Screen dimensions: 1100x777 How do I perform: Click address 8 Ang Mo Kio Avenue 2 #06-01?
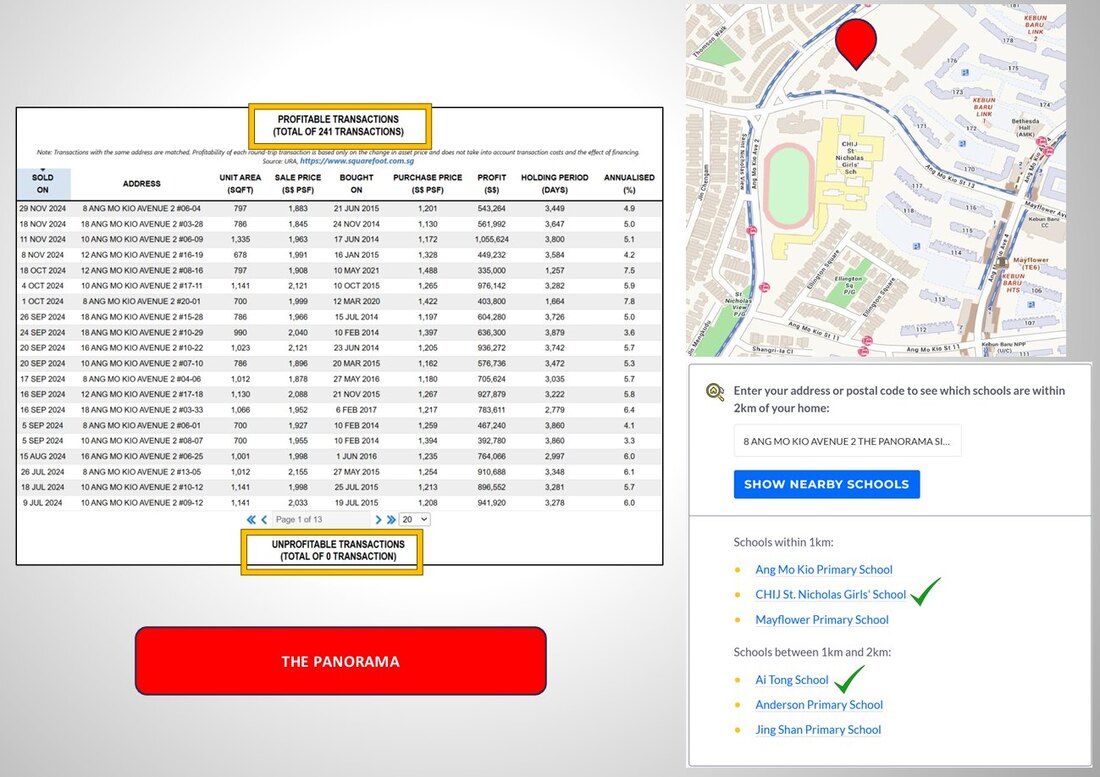[142, 426]
